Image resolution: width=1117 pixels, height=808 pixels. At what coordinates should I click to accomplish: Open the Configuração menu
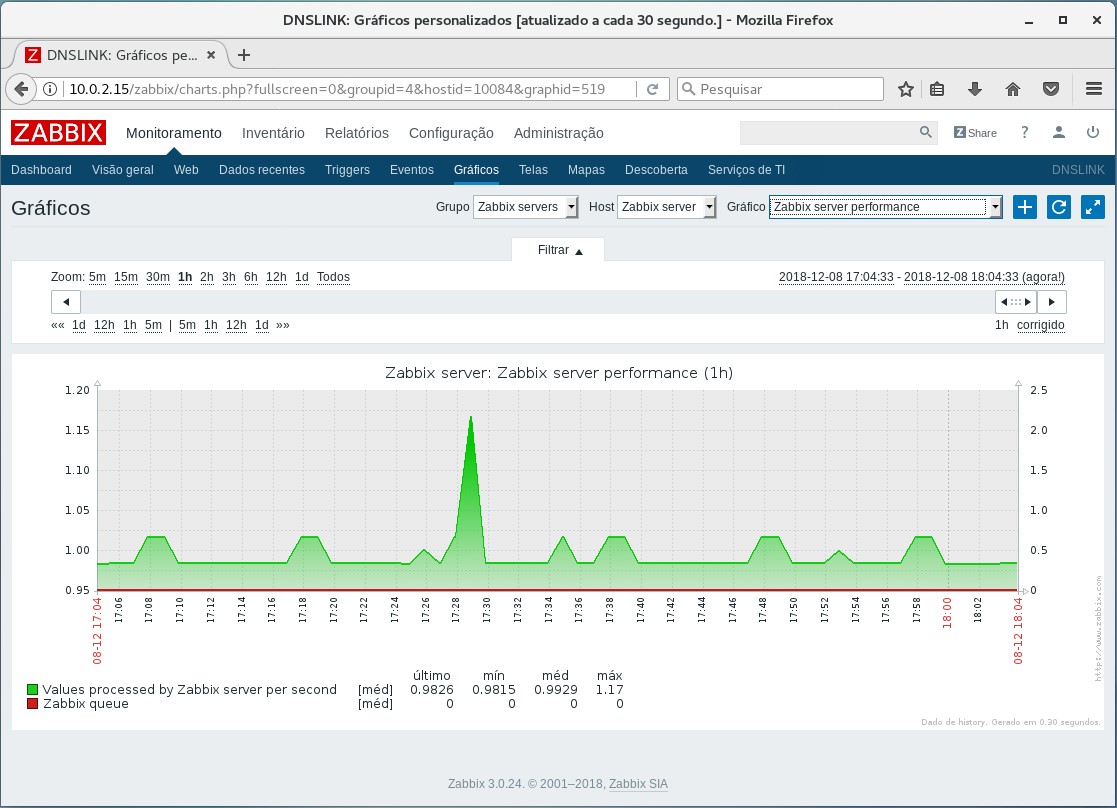451,133
